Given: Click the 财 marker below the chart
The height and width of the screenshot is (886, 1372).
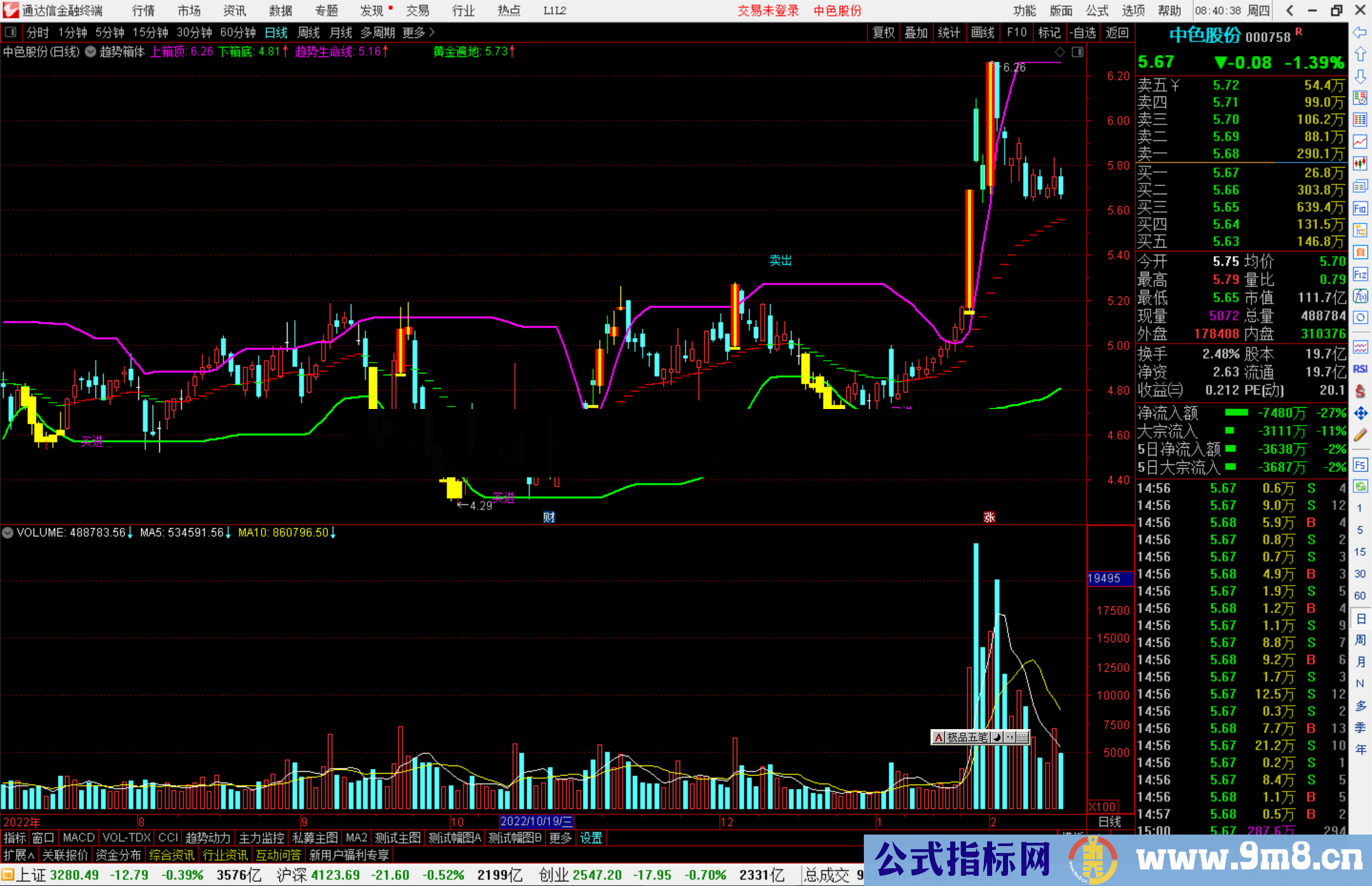Looking at the screenshot, I should (549, 517).
